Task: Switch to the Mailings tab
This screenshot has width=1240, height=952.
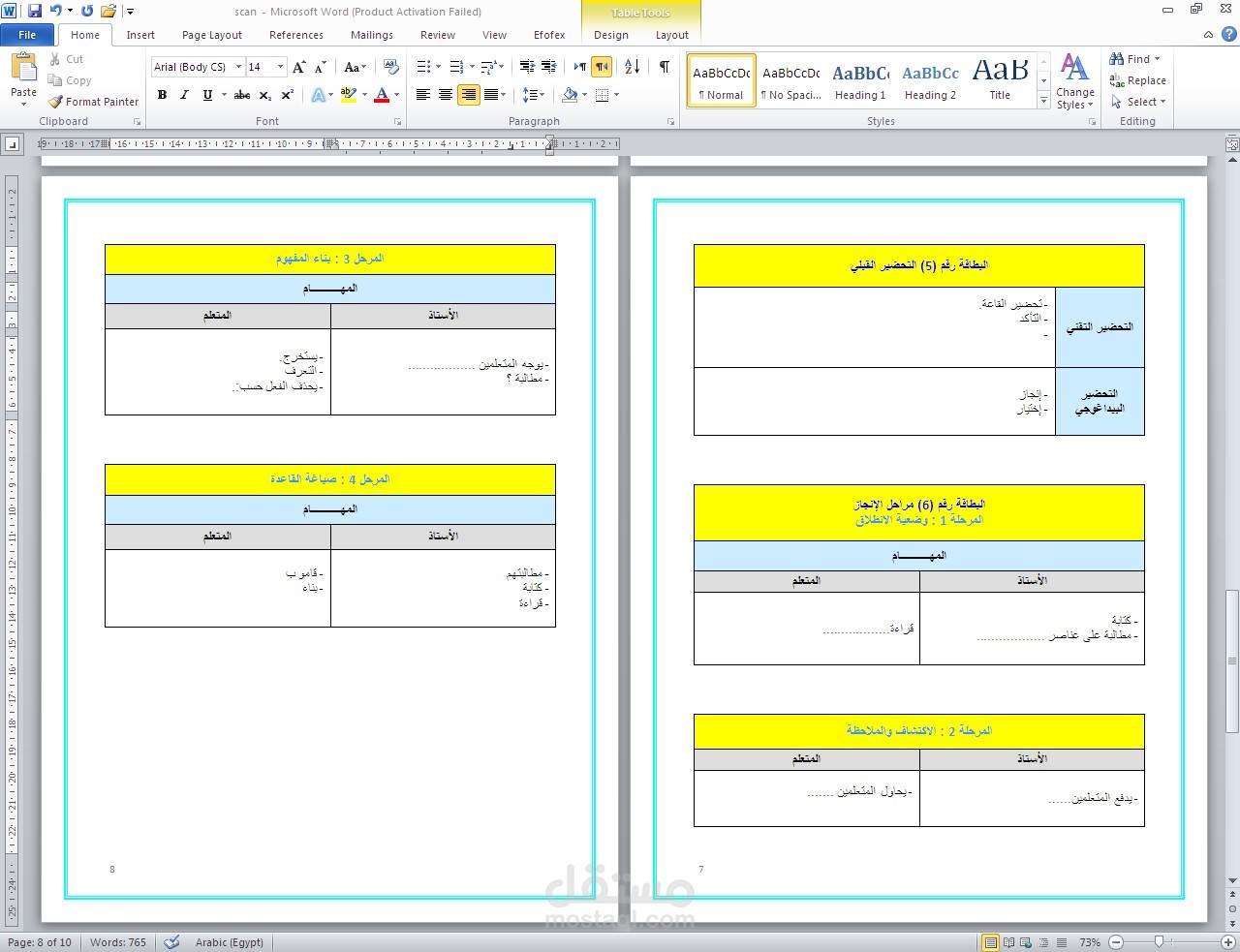Action: 372,35
